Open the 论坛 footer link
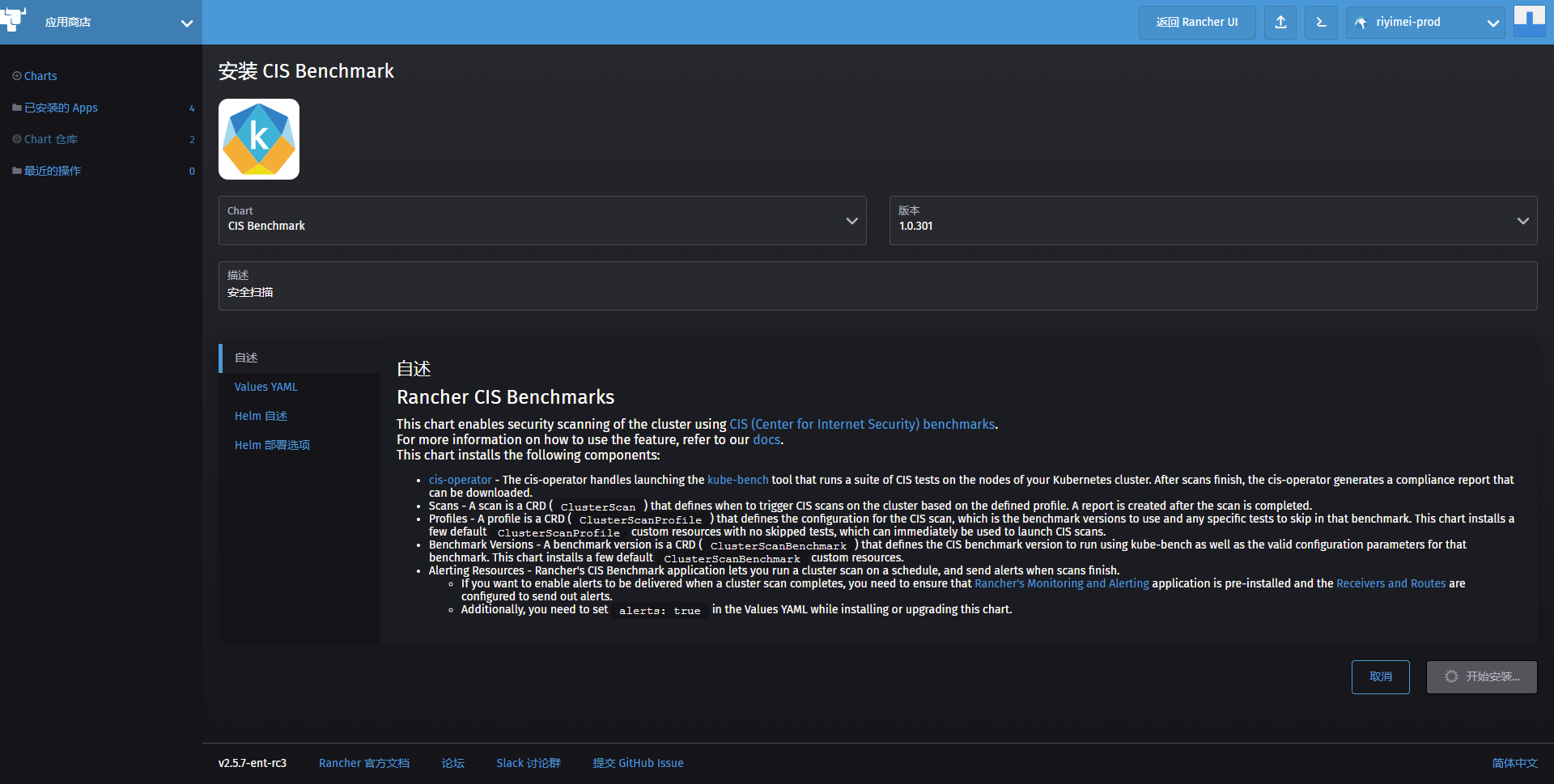Screen dimensions: 1554x784 pyautogui.click(x=453, y=763)
